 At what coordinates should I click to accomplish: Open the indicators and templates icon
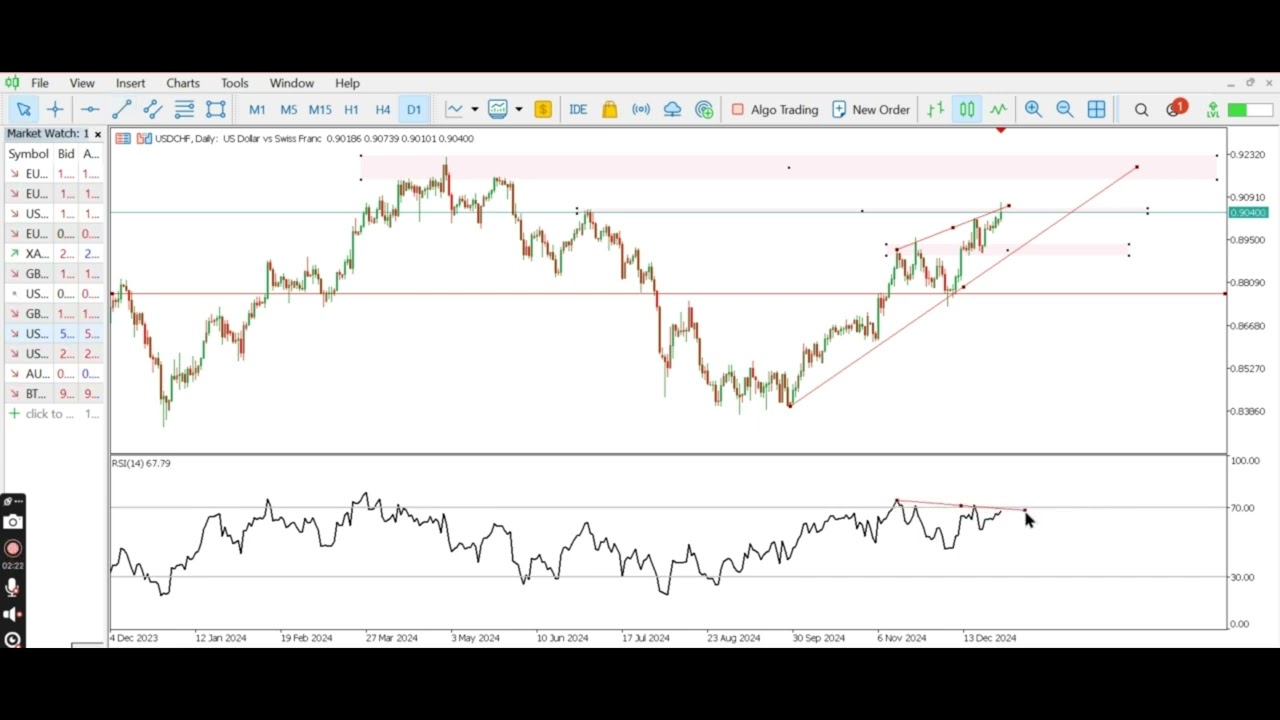497,110
